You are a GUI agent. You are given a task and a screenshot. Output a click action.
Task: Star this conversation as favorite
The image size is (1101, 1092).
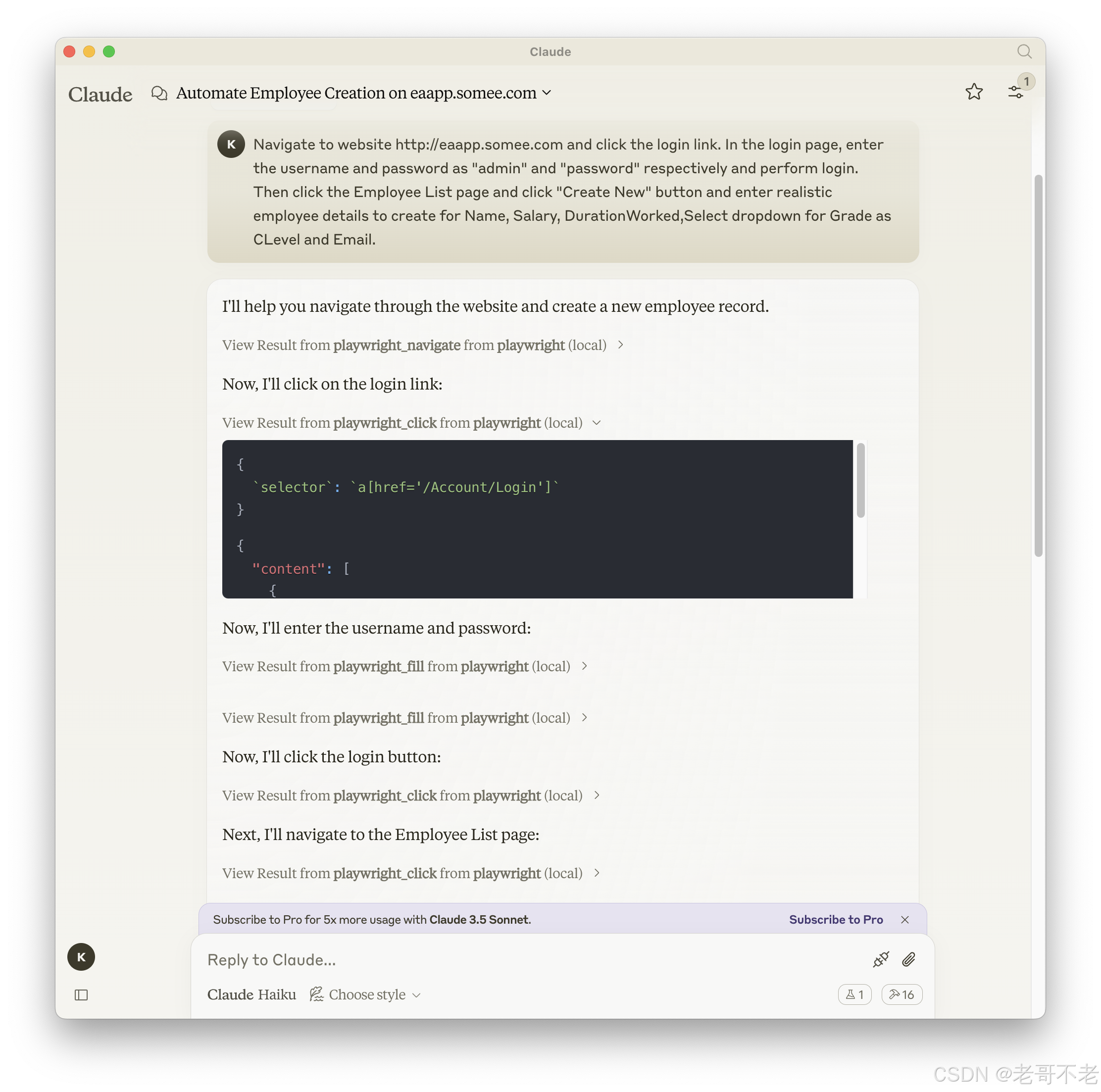pos(974,92)
